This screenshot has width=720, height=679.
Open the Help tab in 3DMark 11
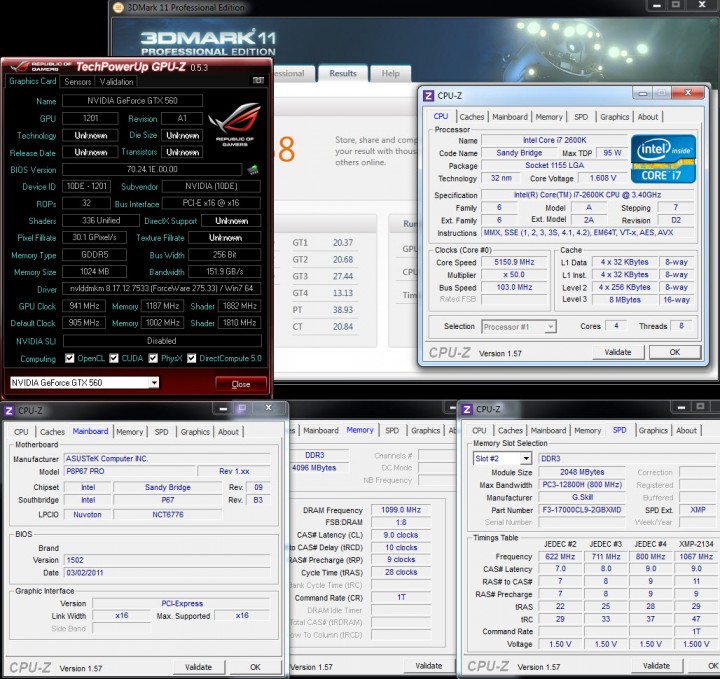(x=390, y=73)
